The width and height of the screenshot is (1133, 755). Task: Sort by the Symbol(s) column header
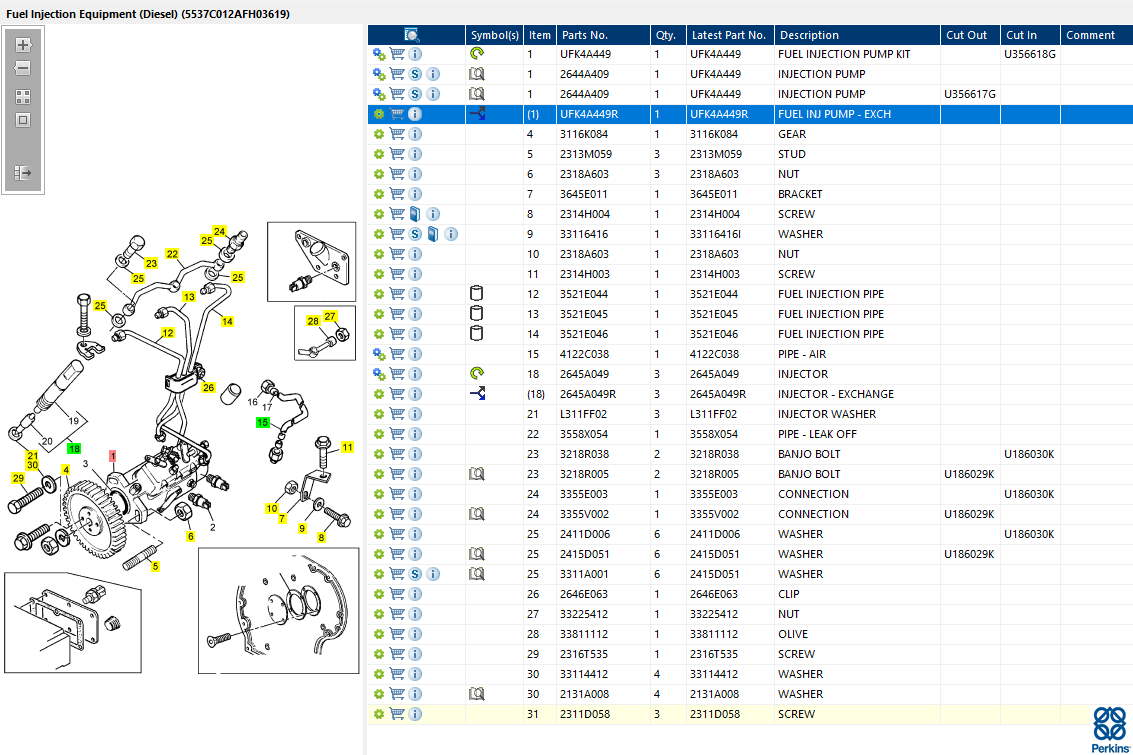coord(494,35)
